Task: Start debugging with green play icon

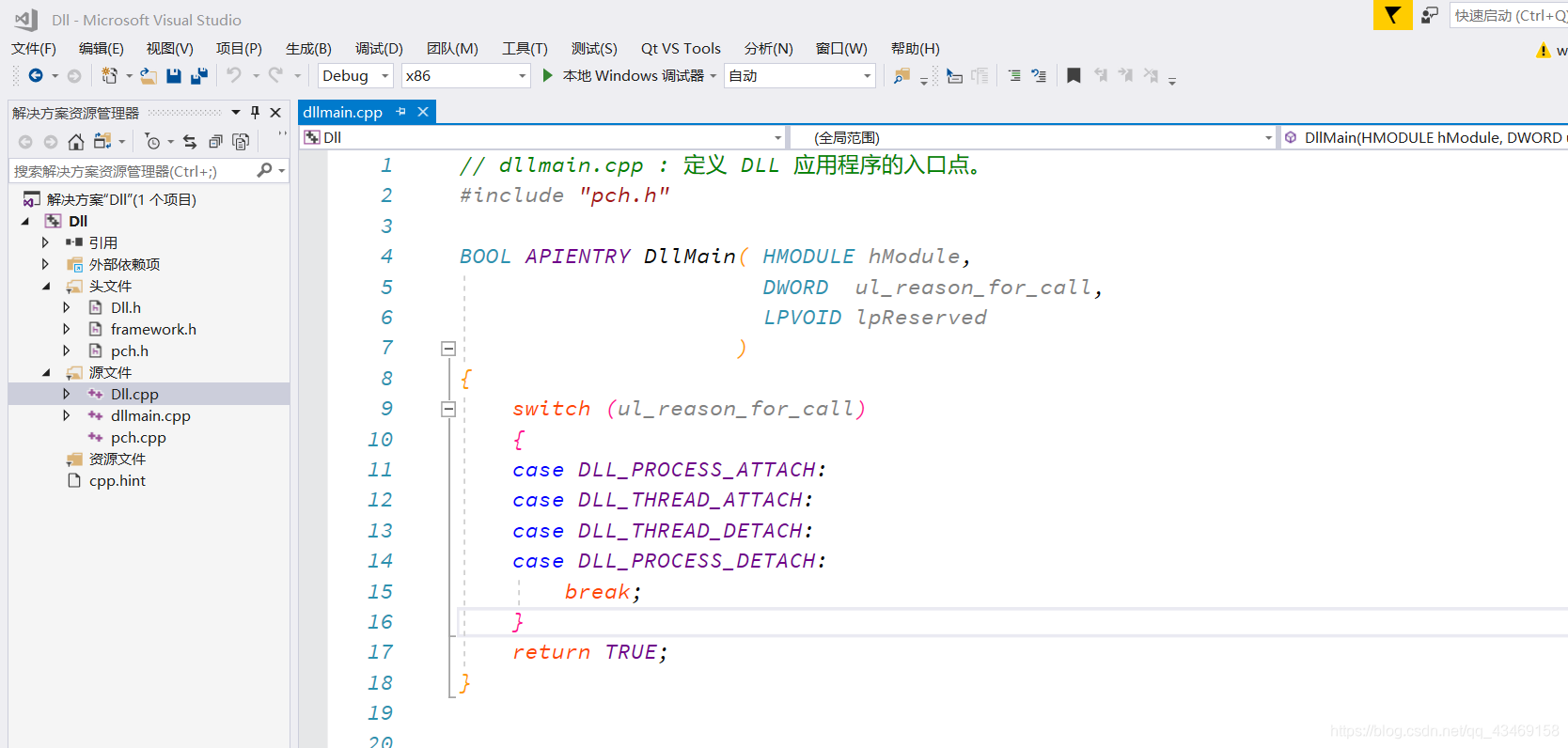Action: (548, 75)
